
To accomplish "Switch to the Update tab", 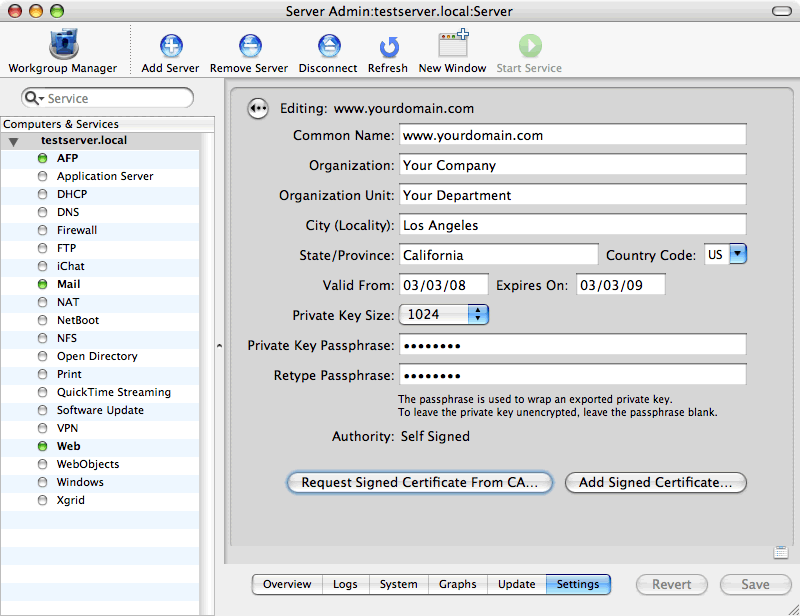I will (x=517, y=584).
